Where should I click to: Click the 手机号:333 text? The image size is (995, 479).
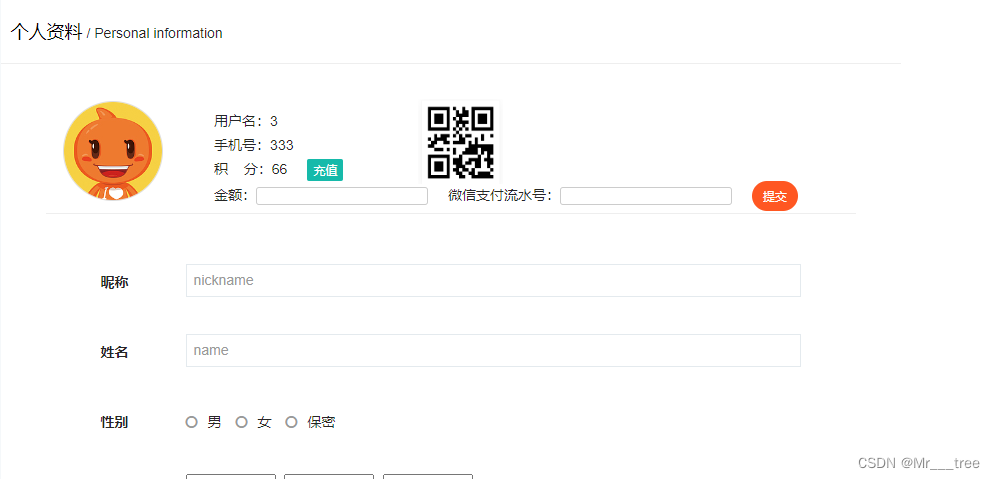[254, 145]
